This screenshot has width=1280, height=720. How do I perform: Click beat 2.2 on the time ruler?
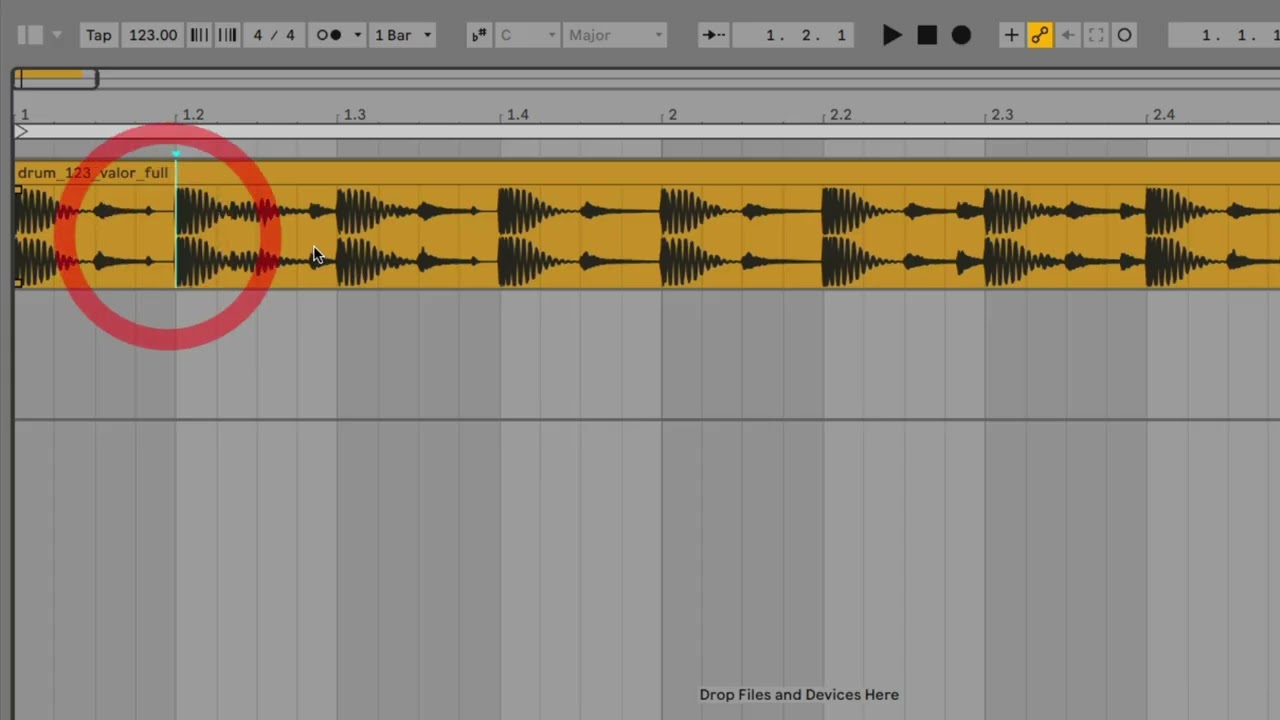pyautogui.click(x=841, y=115)
